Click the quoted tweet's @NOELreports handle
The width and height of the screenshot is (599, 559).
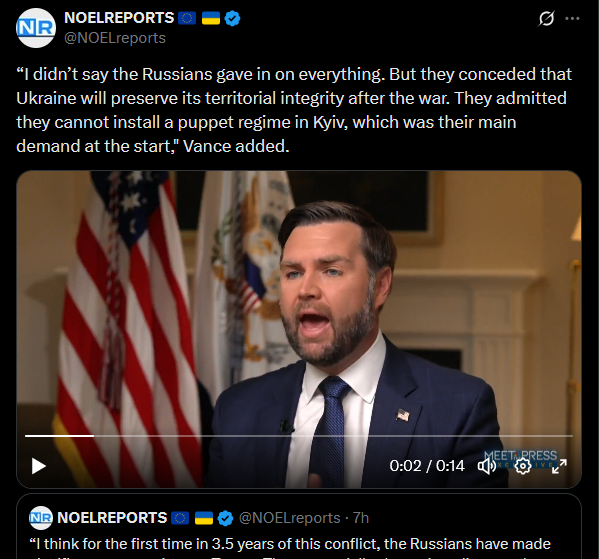[x=290, y=518]
